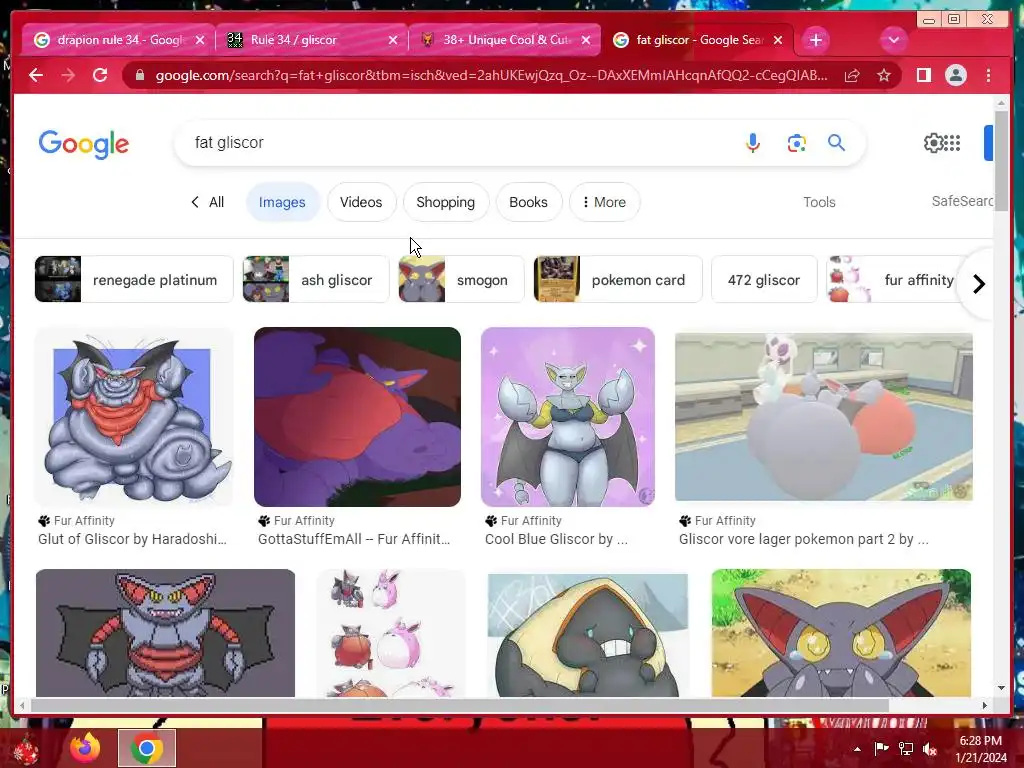Switch to Videos results
1024x768 pixels.
pyautogui.click(x=361, y=202)
